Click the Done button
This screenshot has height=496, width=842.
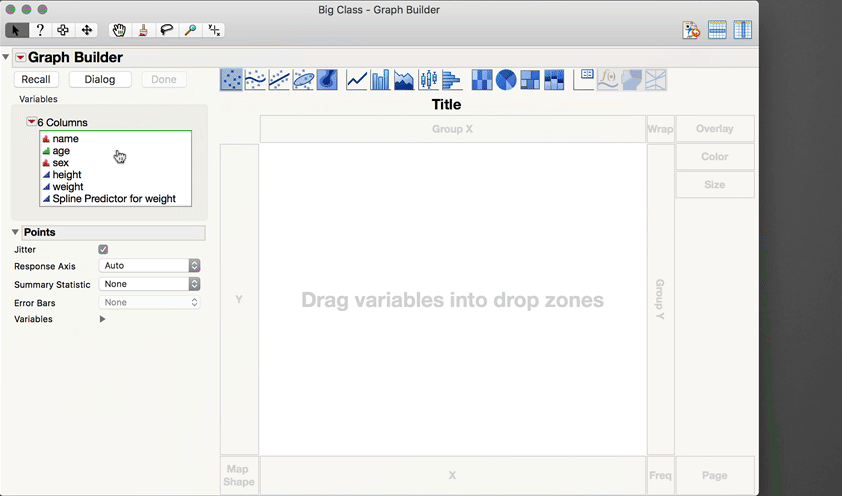pos(164,79)
